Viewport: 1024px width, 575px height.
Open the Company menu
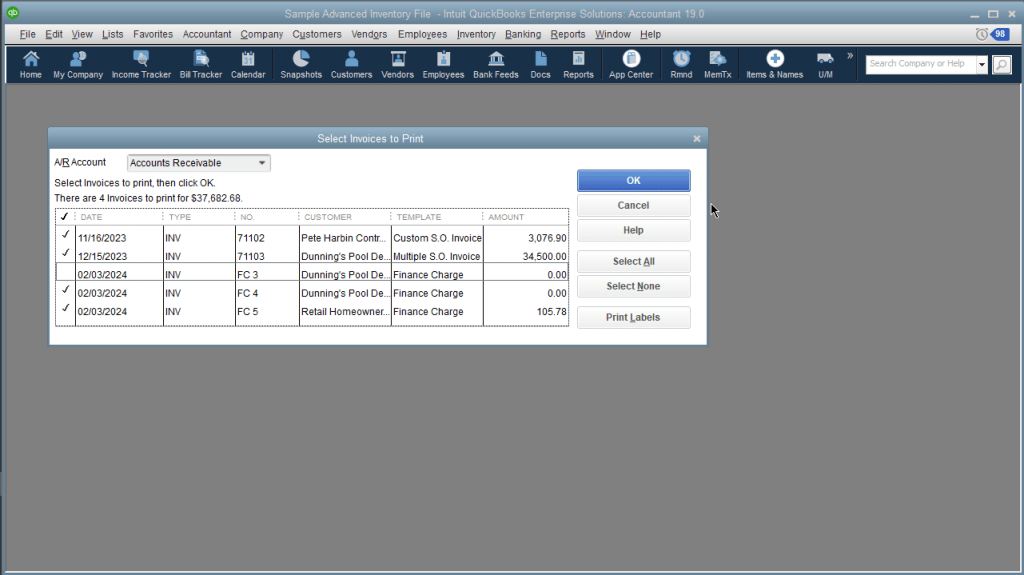[262, 34]
